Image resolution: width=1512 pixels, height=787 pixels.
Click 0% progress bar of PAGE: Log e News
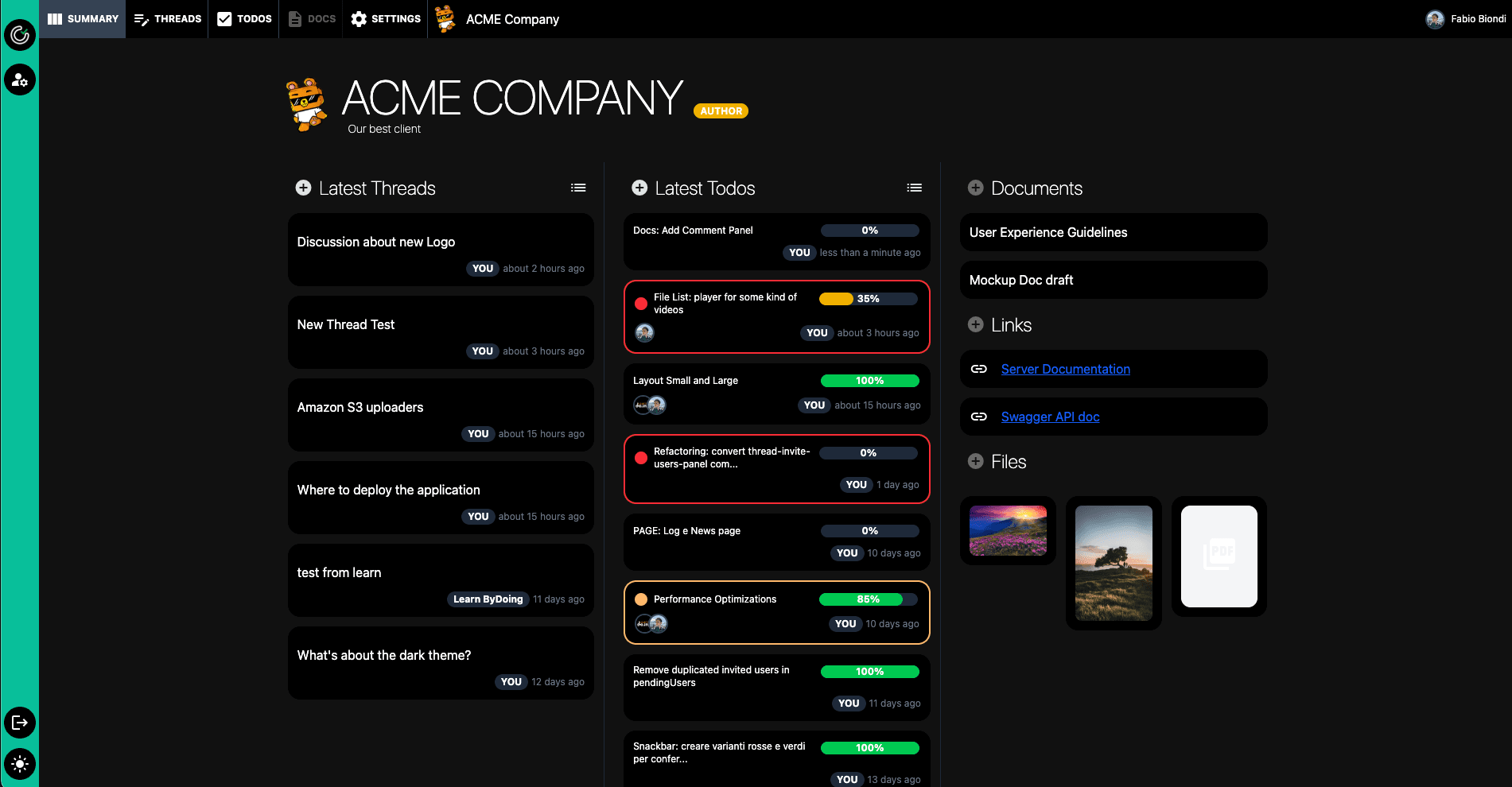tap(870, 531)
